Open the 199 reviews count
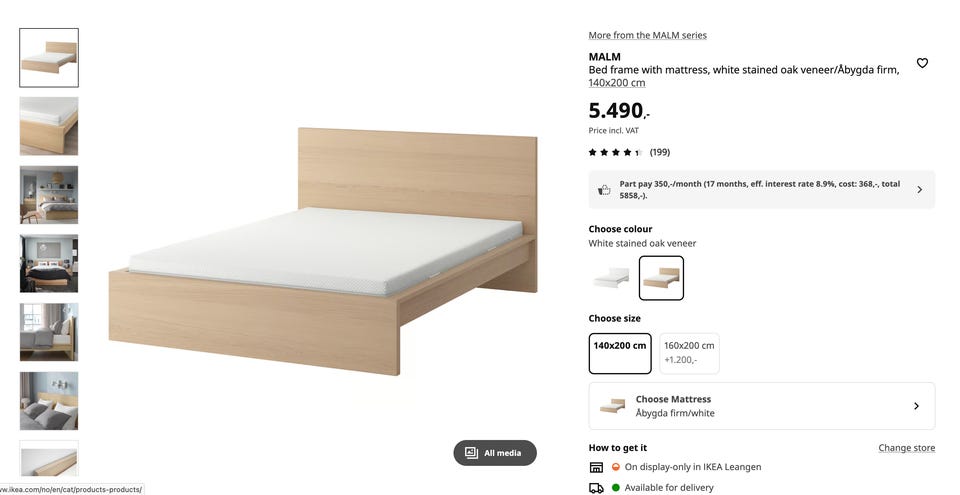960x495 pixels. [x=659, y=153]
